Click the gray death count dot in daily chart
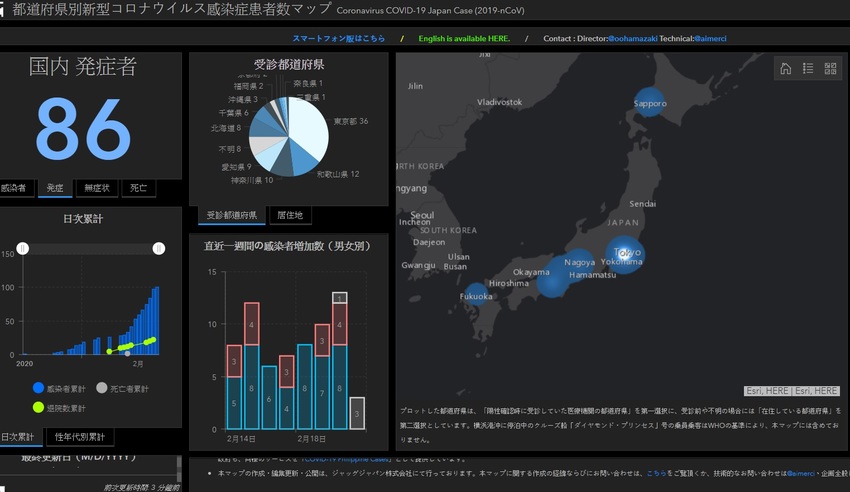Image resolution: width=850 pixels, height=492 pixels. [127, 353]
